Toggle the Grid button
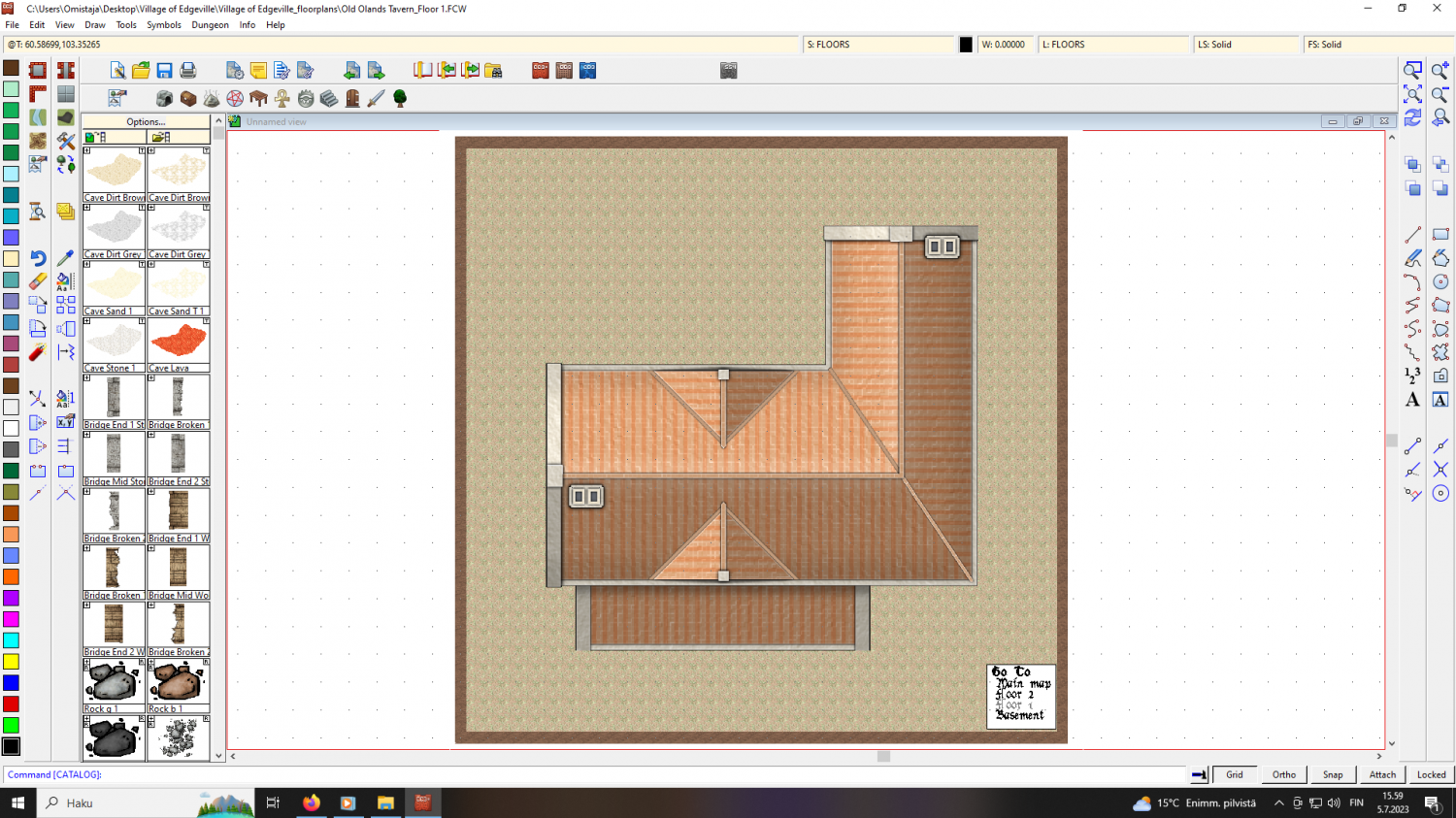Screen dimensions: 1456x818 click(x=1235, y=774)
